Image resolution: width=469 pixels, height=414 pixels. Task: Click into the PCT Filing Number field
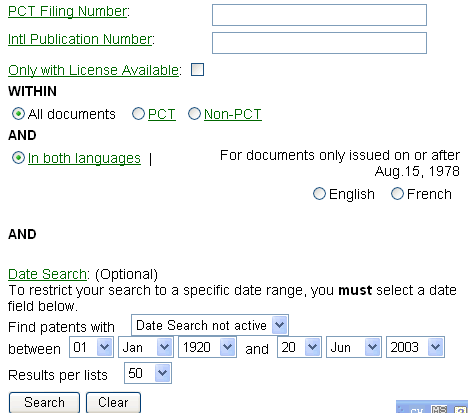[x=319, y=15]
